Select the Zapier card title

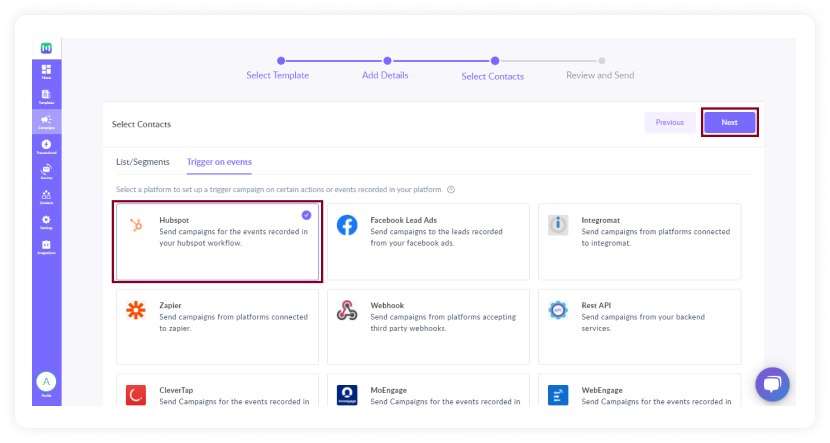point(170,305)
